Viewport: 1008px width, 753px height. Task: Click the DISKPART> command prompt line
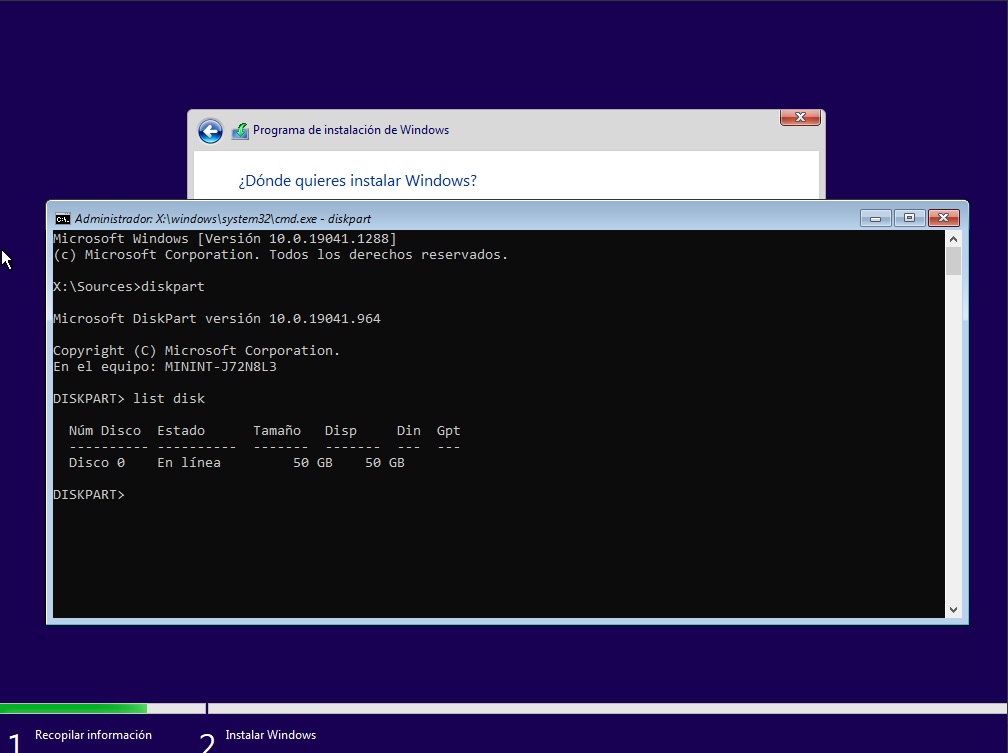[x=89, y=494]
